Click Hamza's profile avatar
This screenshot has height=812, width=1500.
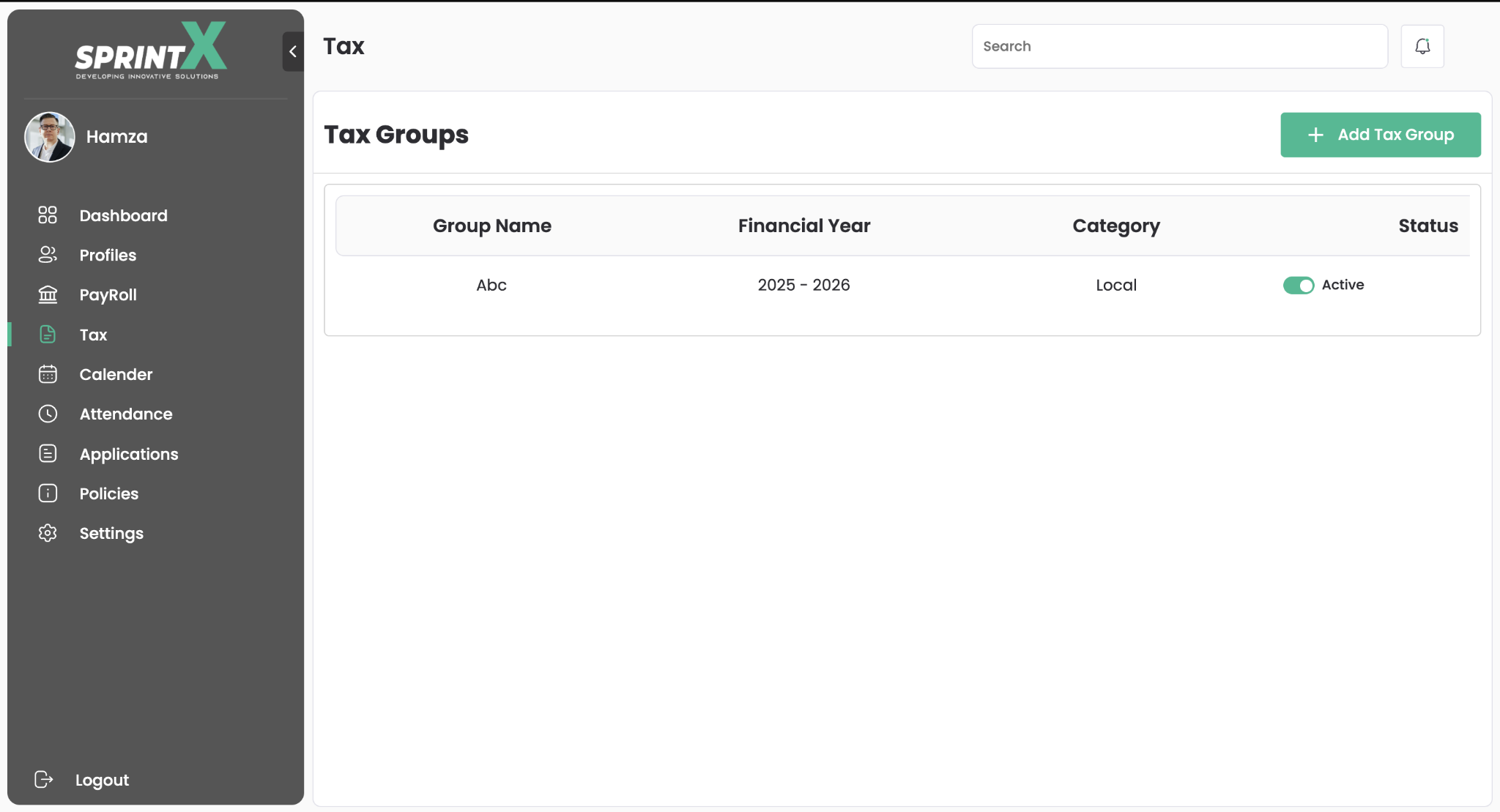[50, 137]
